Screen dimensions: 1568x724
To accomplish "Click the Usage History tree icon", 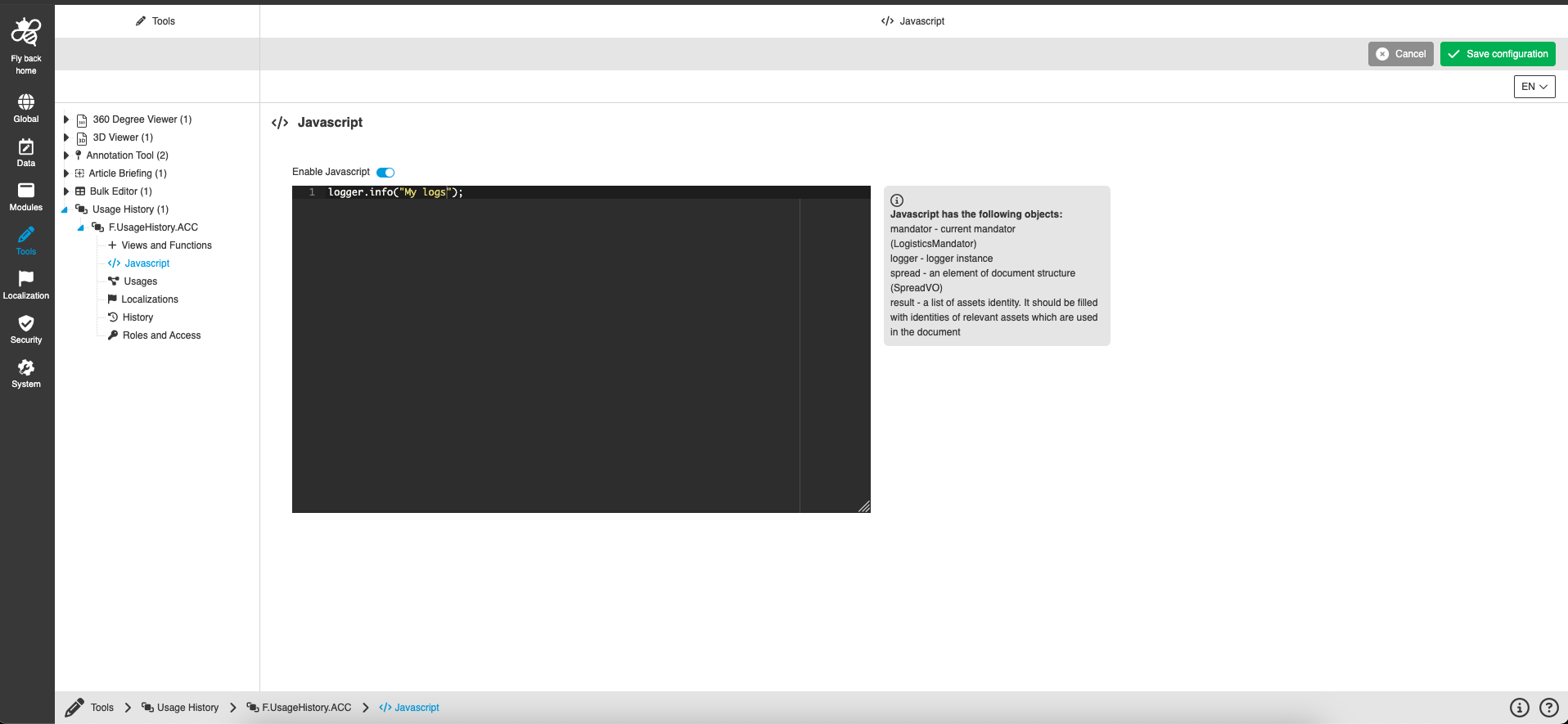I will coord(81,209).
